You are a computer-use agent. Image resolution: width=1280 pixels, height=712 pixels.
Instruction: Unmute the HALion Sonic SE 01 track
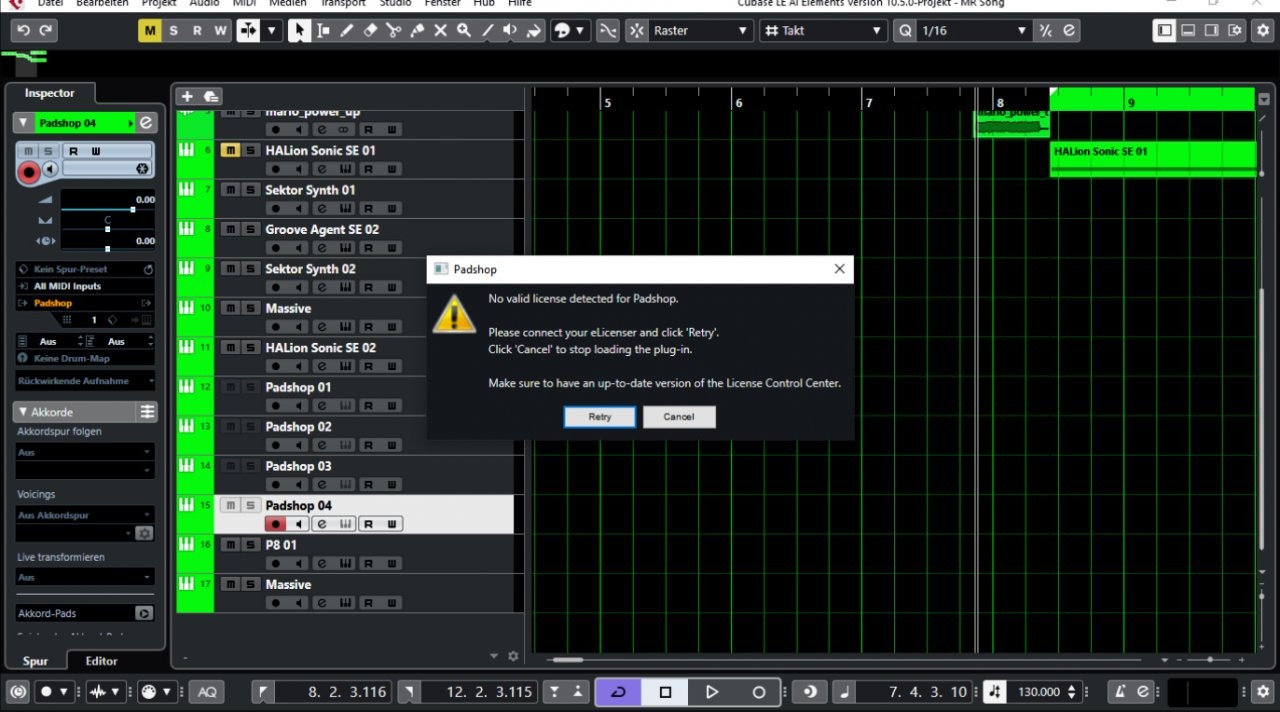[230, 150]
